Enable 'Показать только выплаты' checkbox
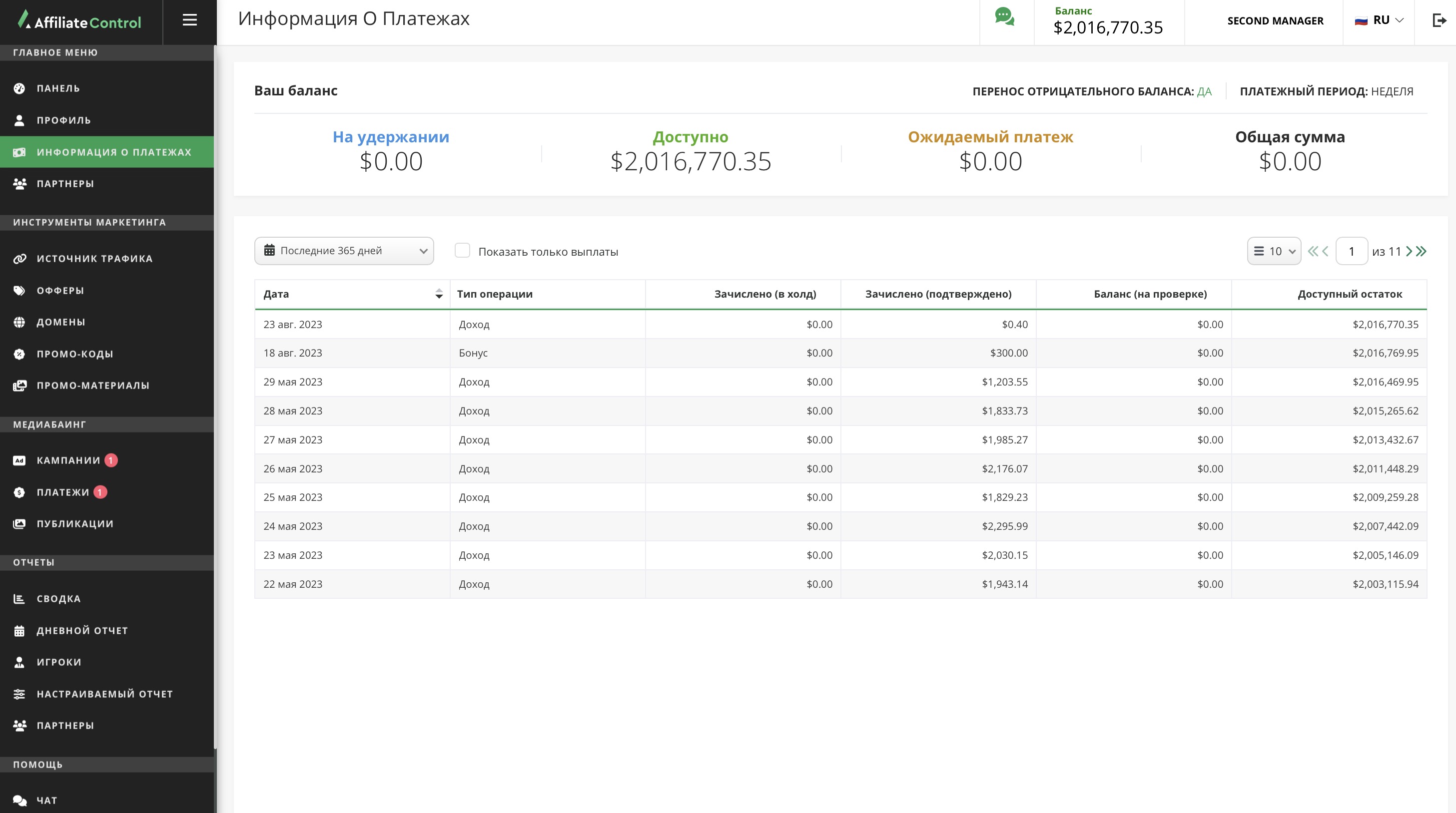Image resolution: width=1456 pixels, height=813 pixels. point(462,251)
